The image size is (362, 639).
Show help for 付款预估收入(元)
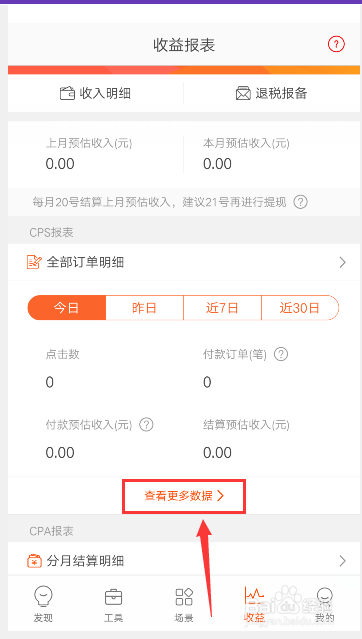click(146, 425)
